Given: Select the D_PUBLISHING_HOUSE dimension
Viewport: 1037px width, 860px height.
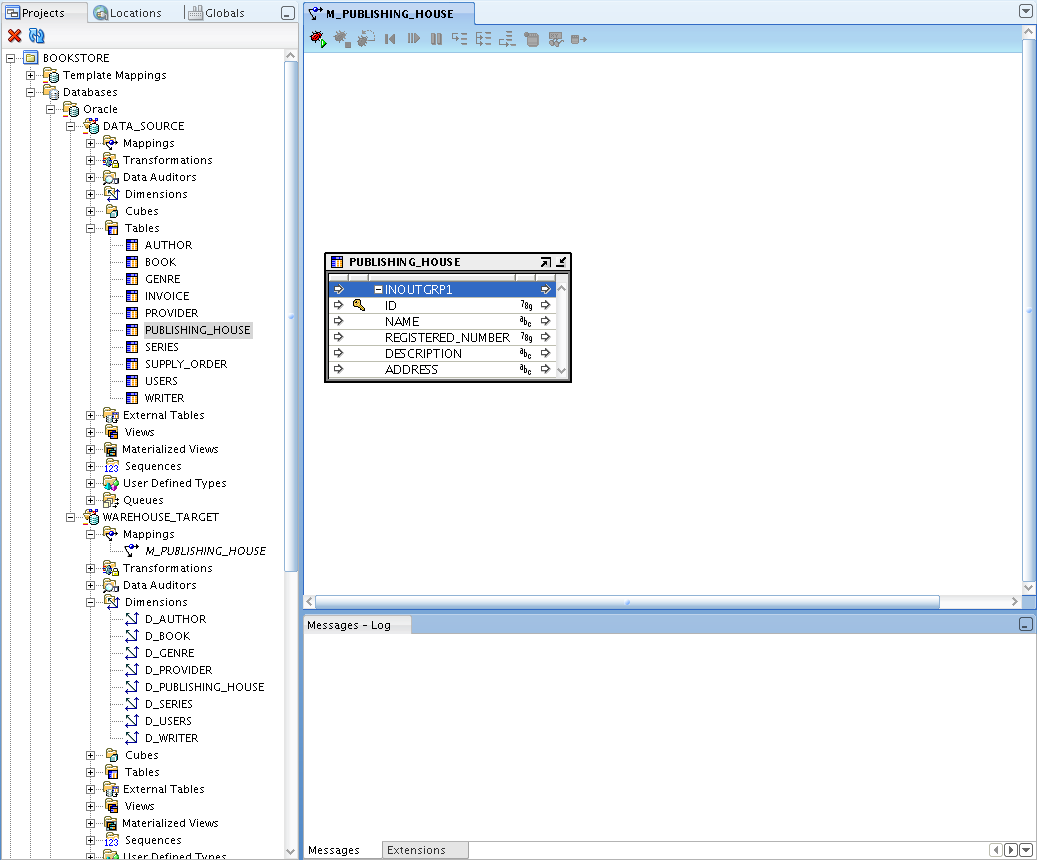Looking at the screenshot, I should point(204,687).
